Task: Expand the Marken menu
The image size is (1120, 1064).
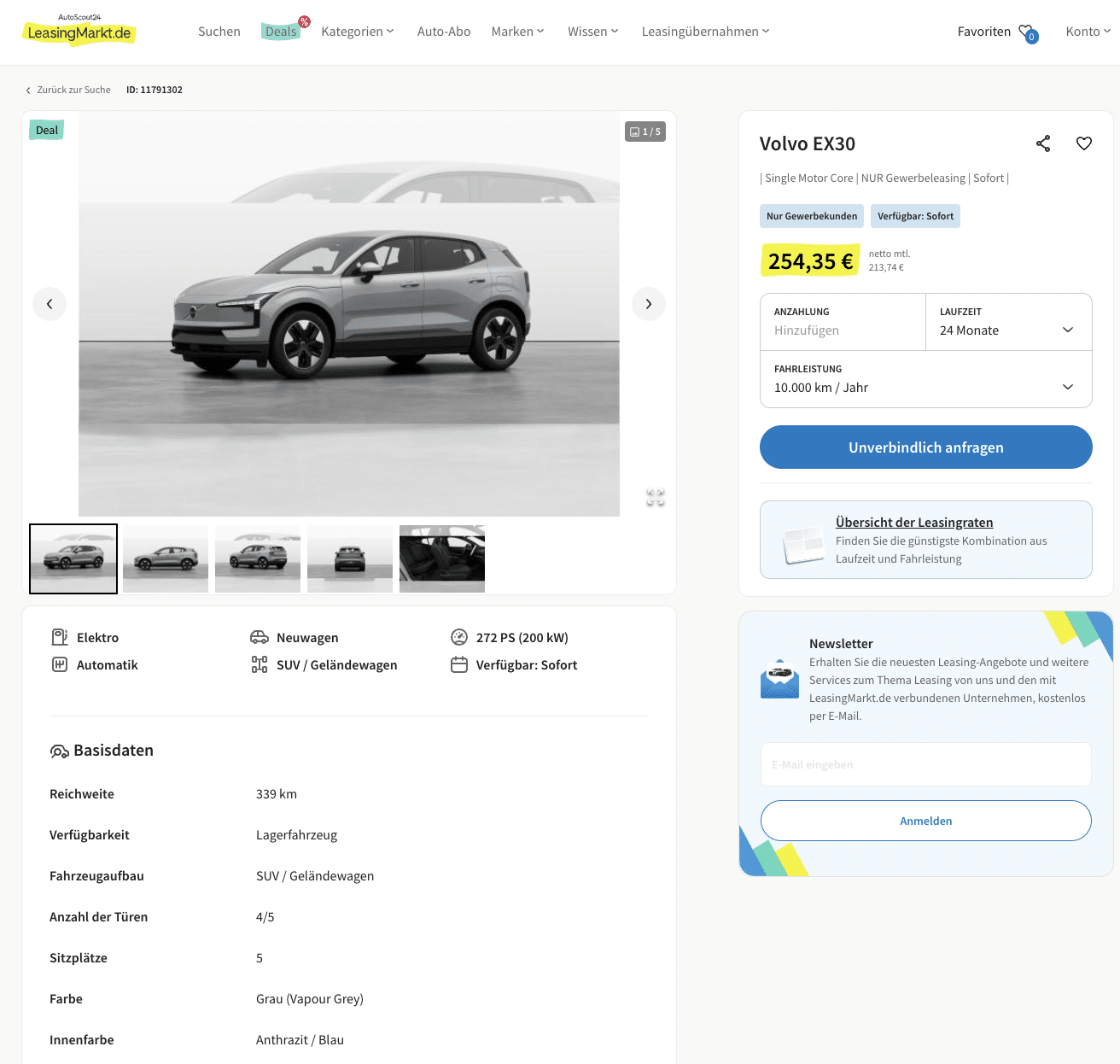Action: (x=517, y=32)
